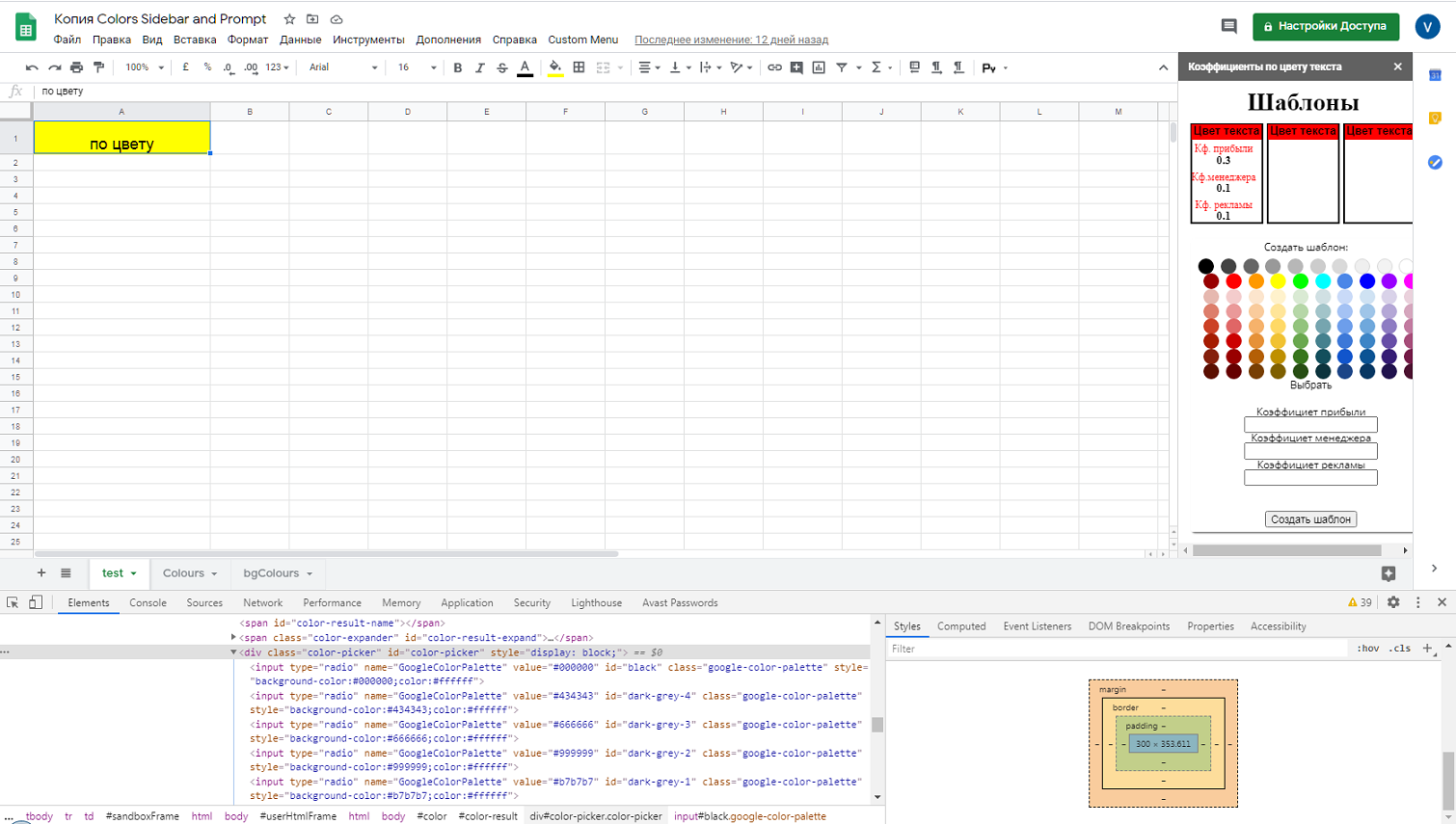Click the .cls button in Styles pane

coord(1400,649)
